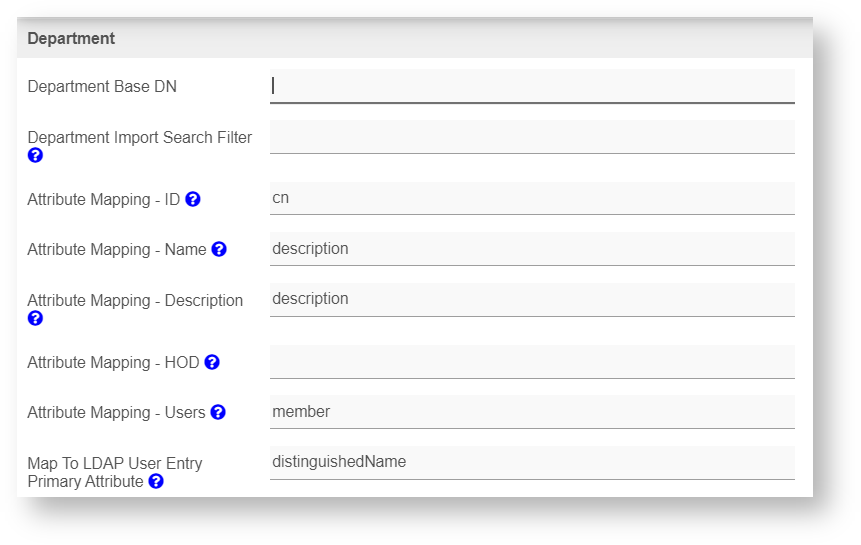Focus the Attribute Mapping - Description input field
Image resolution: width=861 pixels, height=545 pixels.
532,299
